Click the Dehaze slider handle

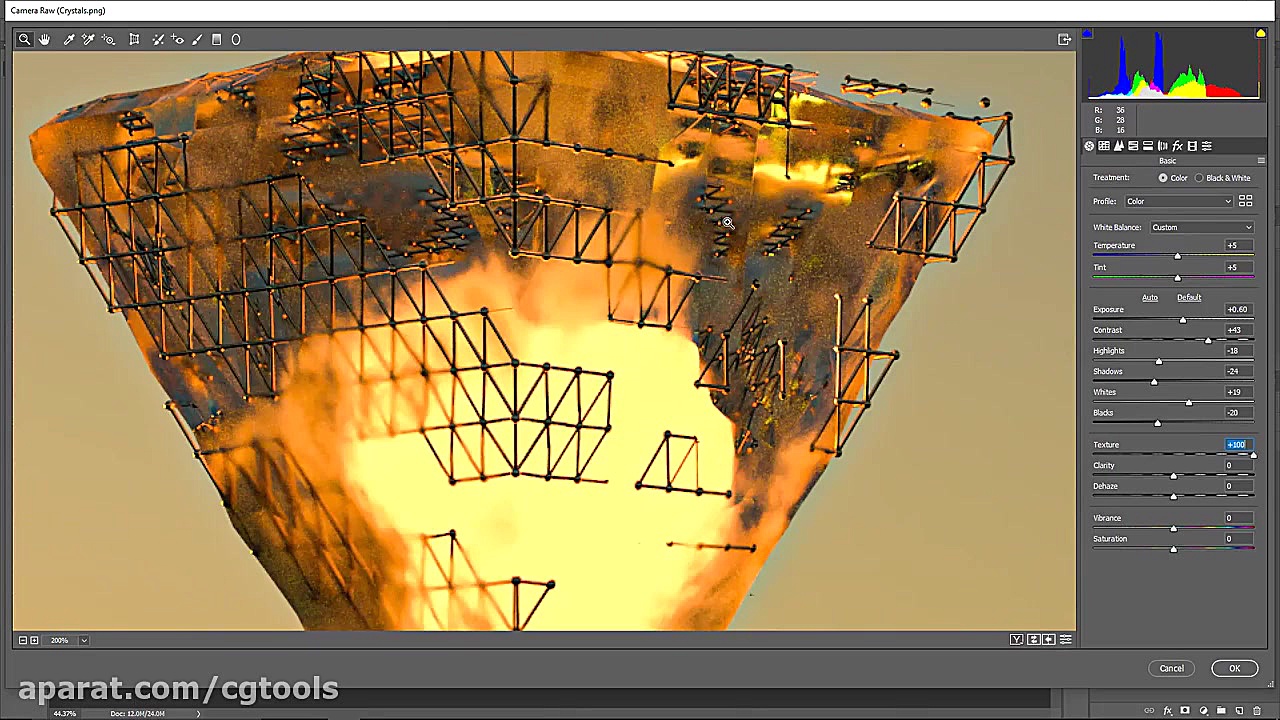1174,497
